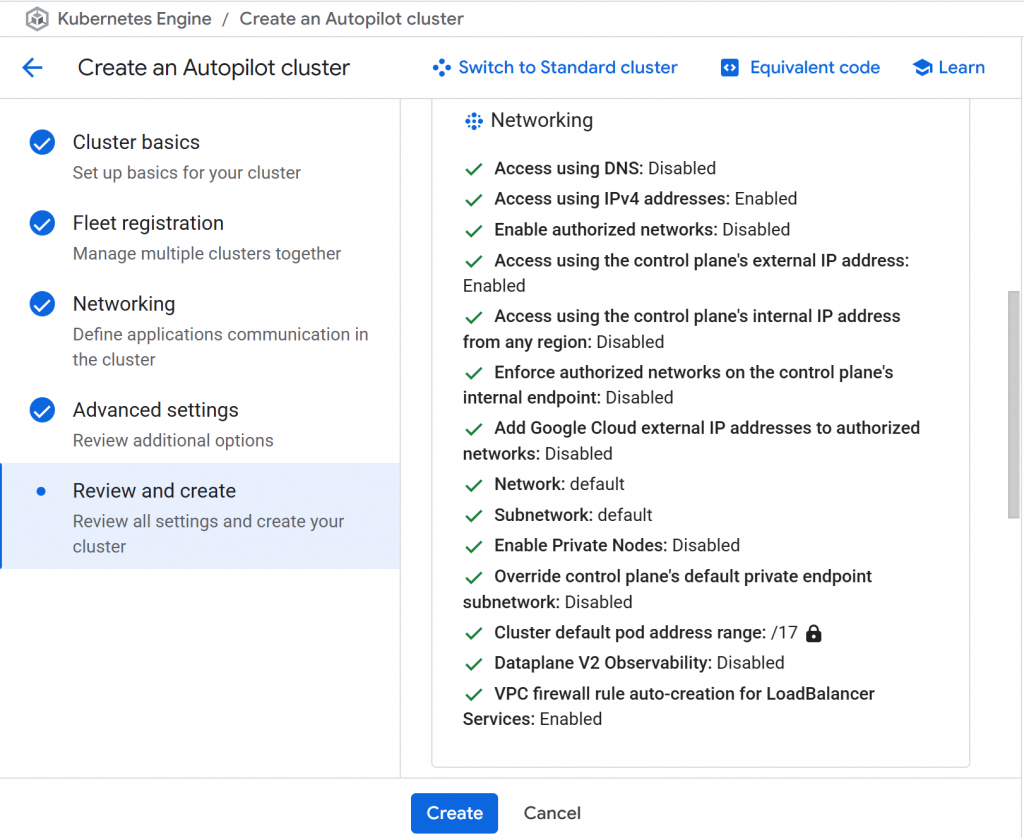1024x838 pixels.
Task: Click the Kubernetes Engine breadcrumb text
Action: 134,19
